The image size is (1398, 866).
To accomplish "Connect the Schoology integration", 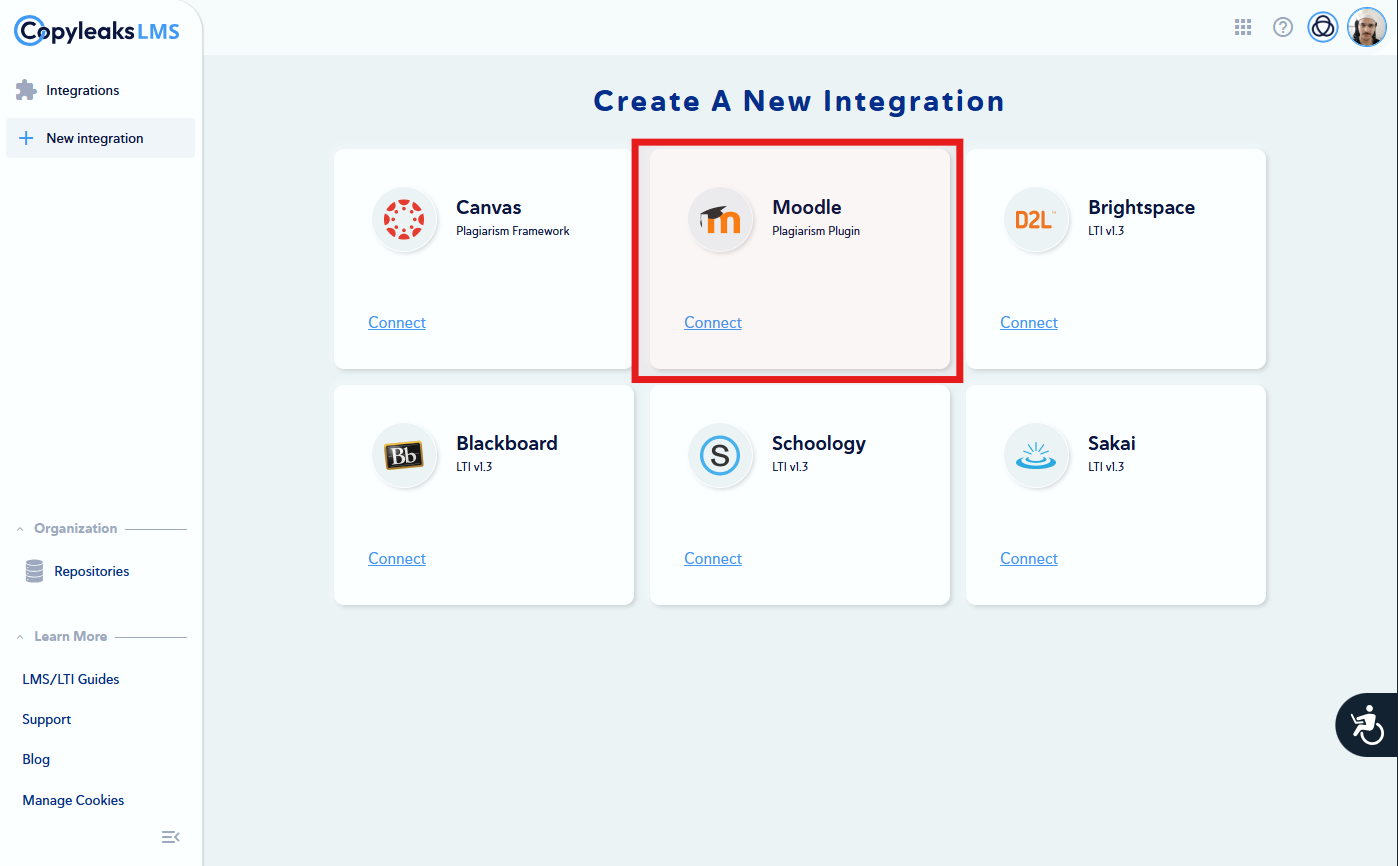I will [713, 558].
